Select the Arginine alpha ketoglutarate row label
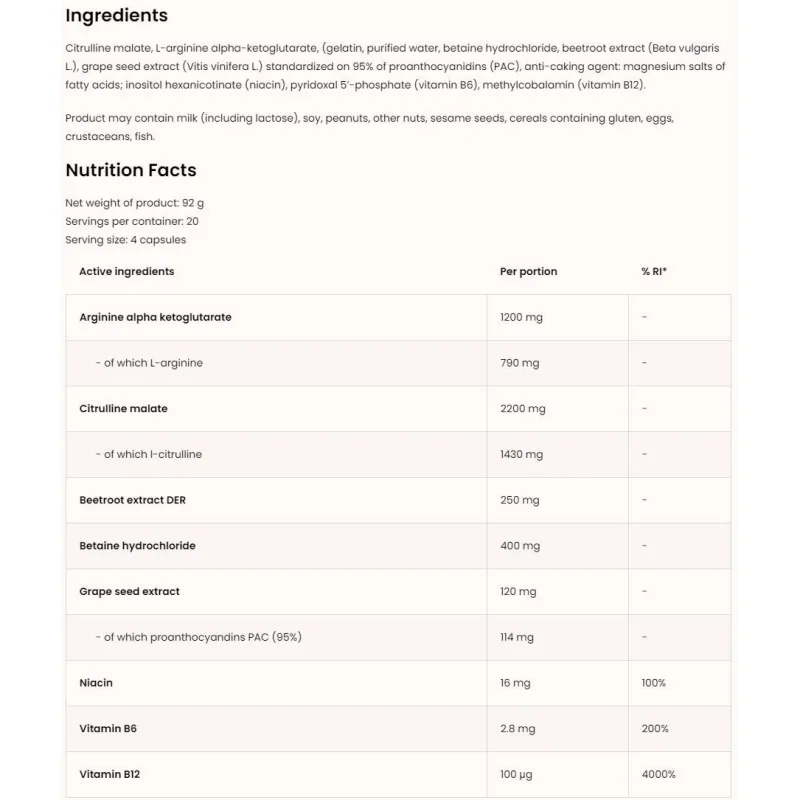The image size is (800, 800). [x=155, y=317]
